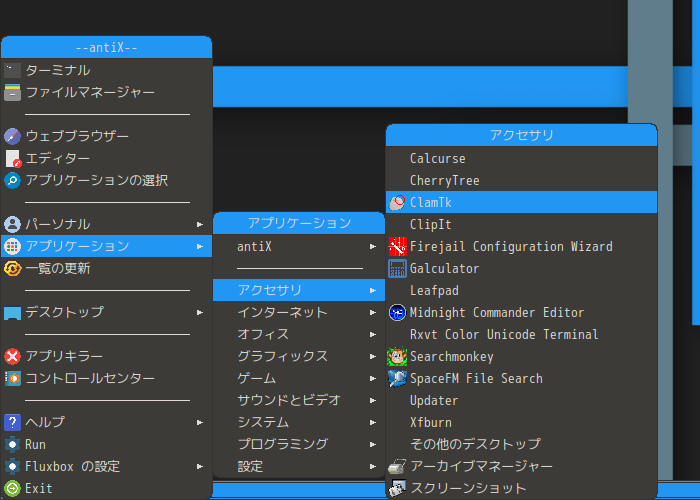Click the アプリケーション submenu title header
This screenshot has width=700, height=500.
pos(299,223)
